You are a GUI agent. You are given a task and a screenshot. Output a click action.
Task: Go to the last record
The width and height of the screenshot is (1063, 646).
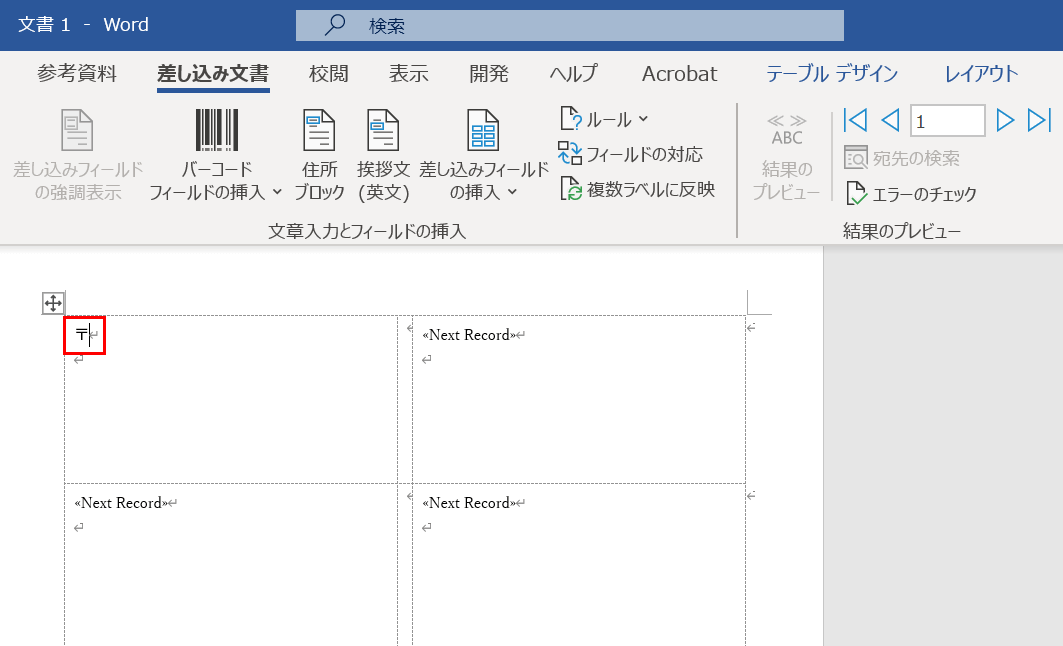pyautogui.click(x=1040, y=121)
